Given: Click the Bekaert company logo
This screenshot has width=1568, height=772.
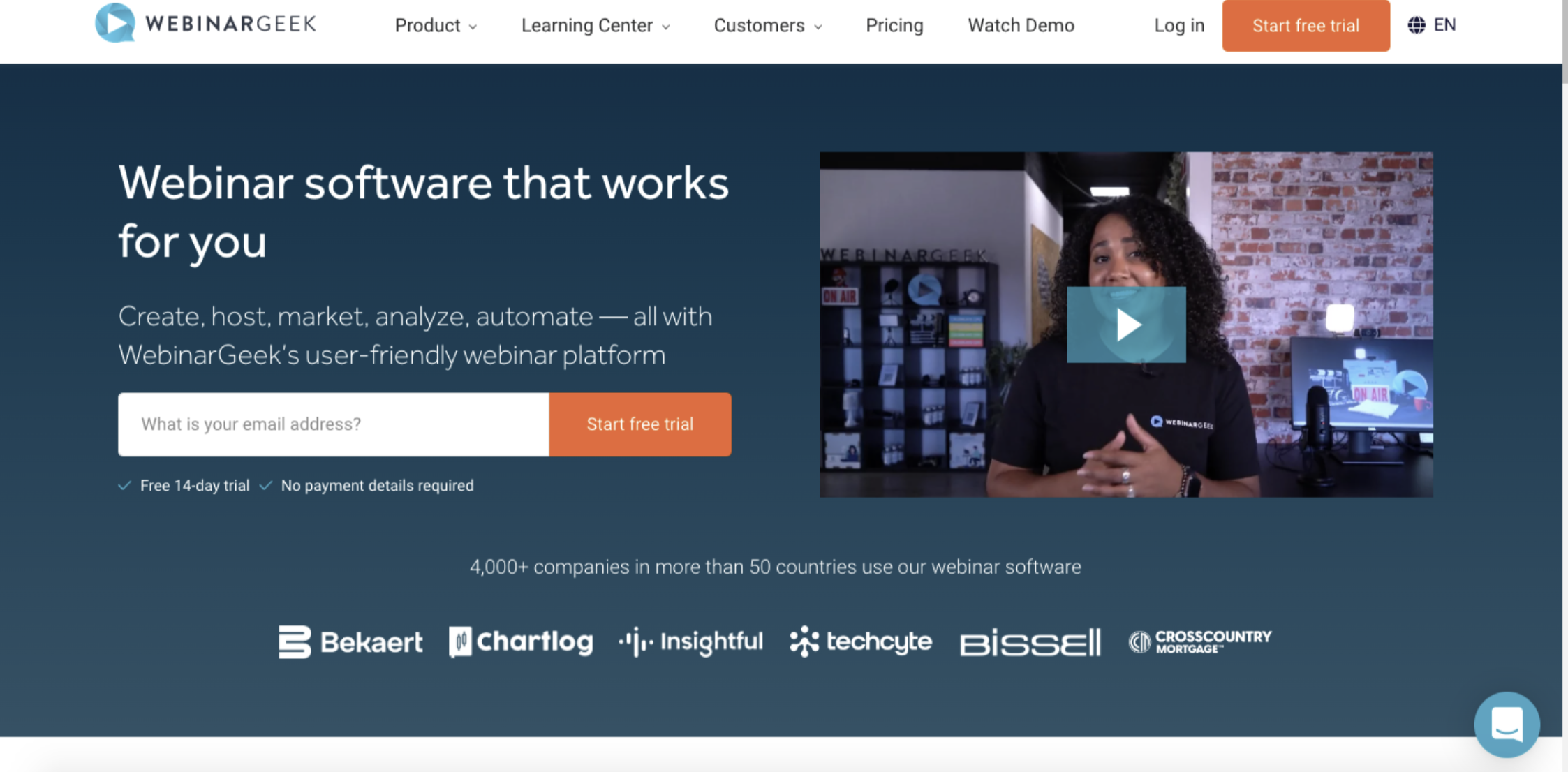Looking at the screenshot, I should tap(350, 641).
